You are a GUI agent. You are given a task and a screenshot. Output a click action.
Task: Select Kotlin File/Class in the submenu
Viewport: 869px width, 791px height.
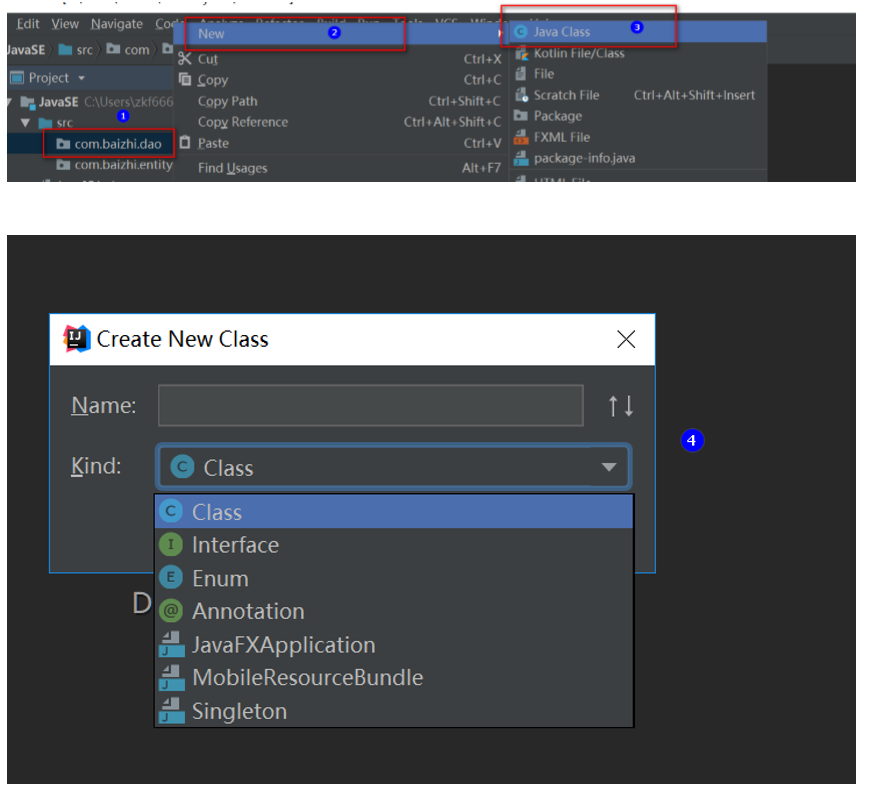click(638, 53)
